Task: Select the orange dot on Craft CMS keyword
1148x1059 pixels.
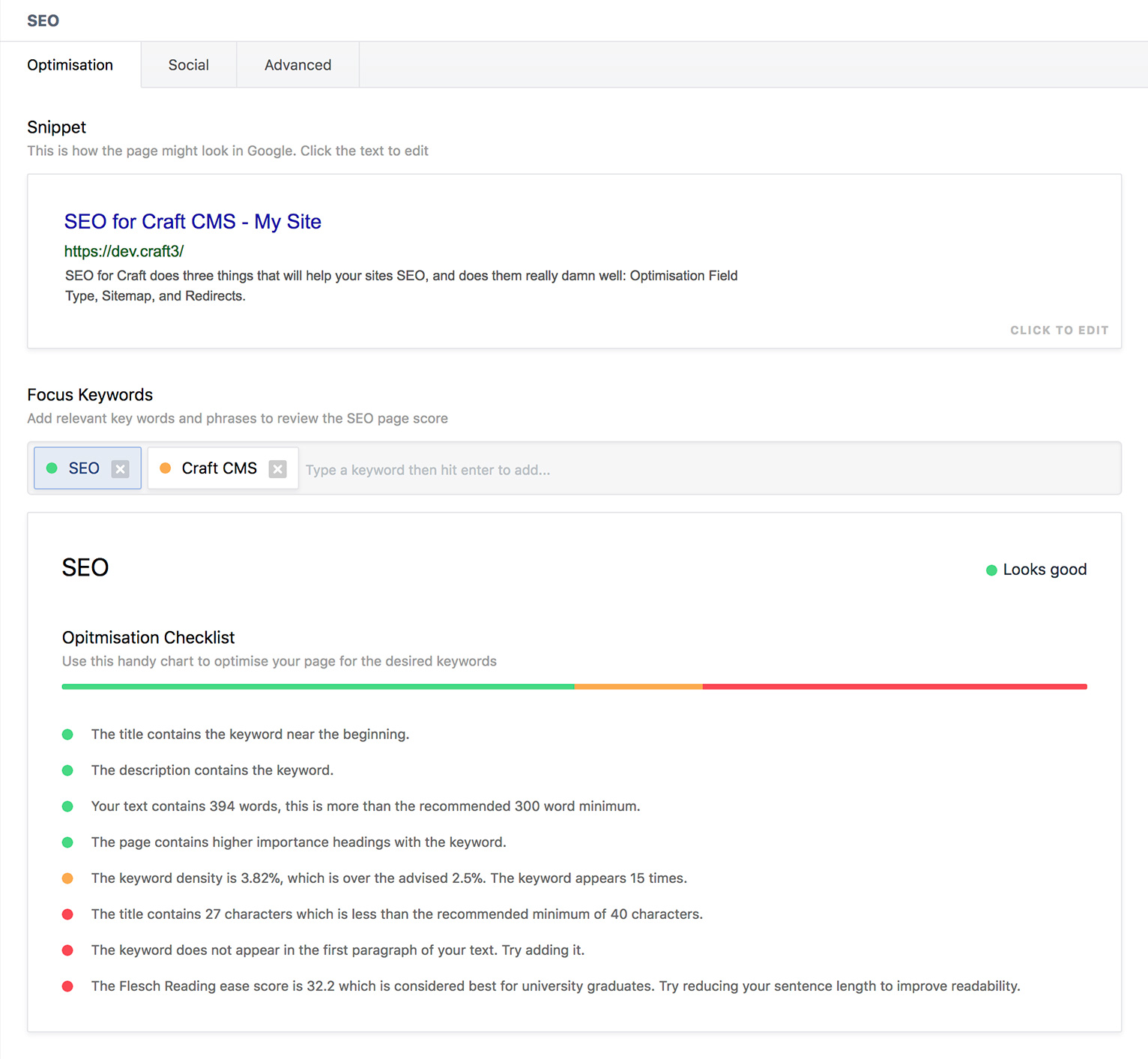Action: (x=166, y=468)
